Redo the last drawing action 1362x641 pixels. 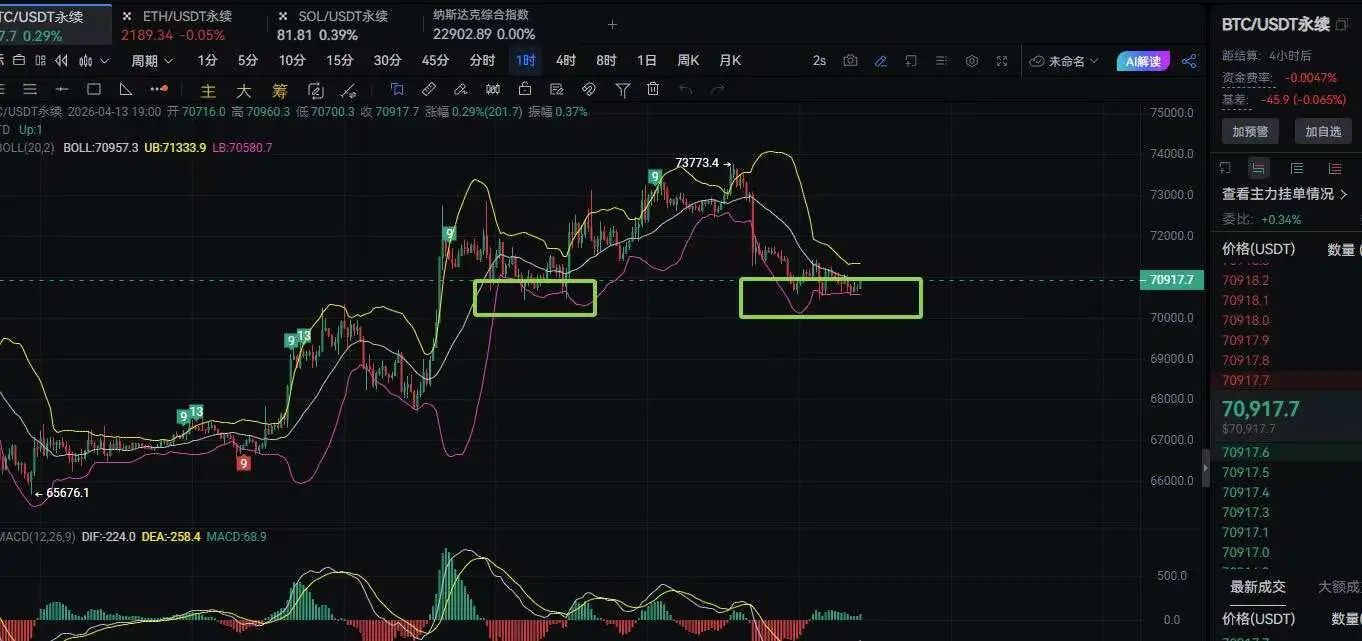click(x=717, y=89)
